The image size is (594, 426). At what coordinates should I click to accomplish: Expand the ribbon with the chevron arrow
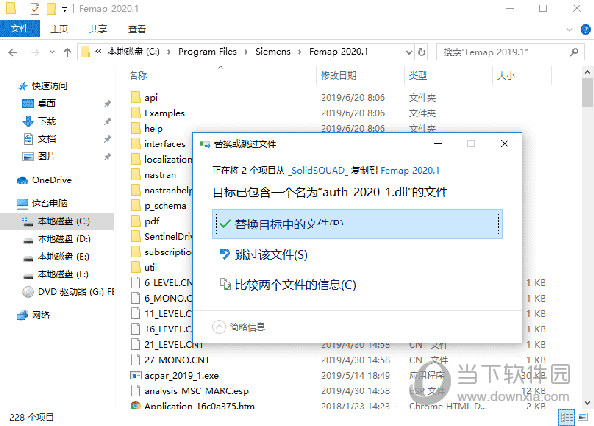(569, 29)
